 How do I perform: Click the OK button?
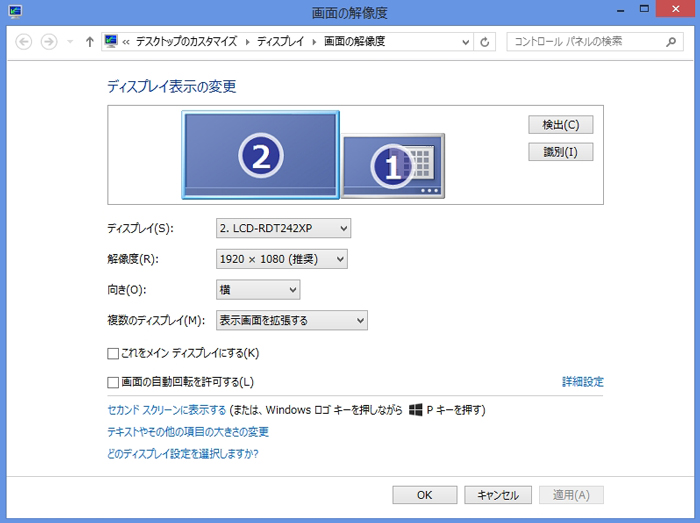[x=425, y=495]
